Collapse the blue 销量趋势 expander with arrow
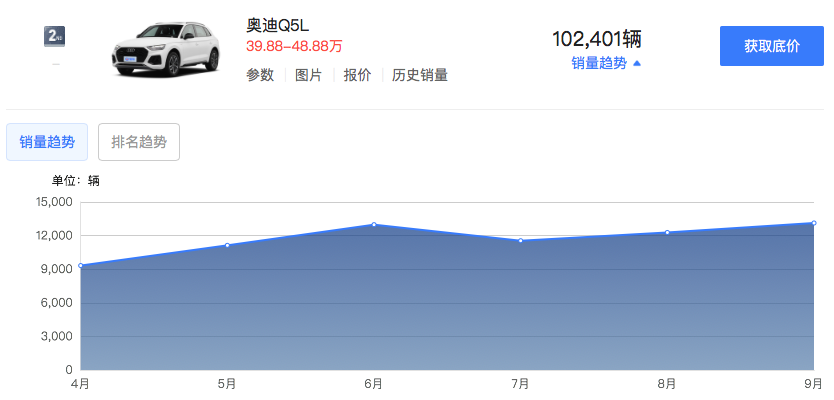Image resolution: width=834 pixels, height=400 pixels. tap(606, 63)
